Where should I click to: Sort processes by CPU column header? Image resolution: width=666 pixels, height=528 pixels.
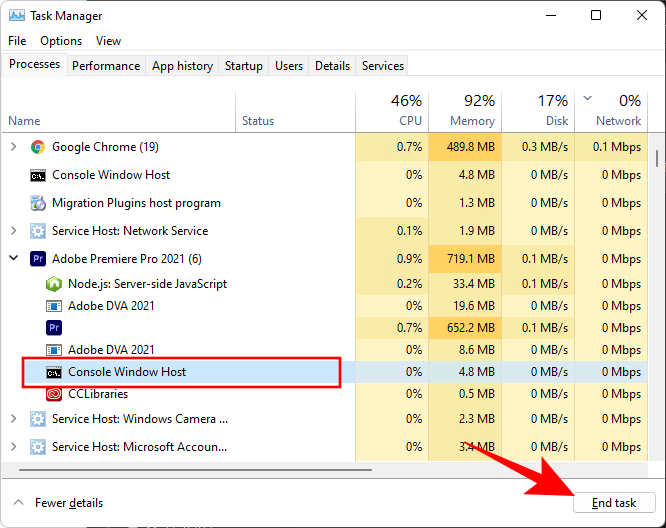[392, 110]
